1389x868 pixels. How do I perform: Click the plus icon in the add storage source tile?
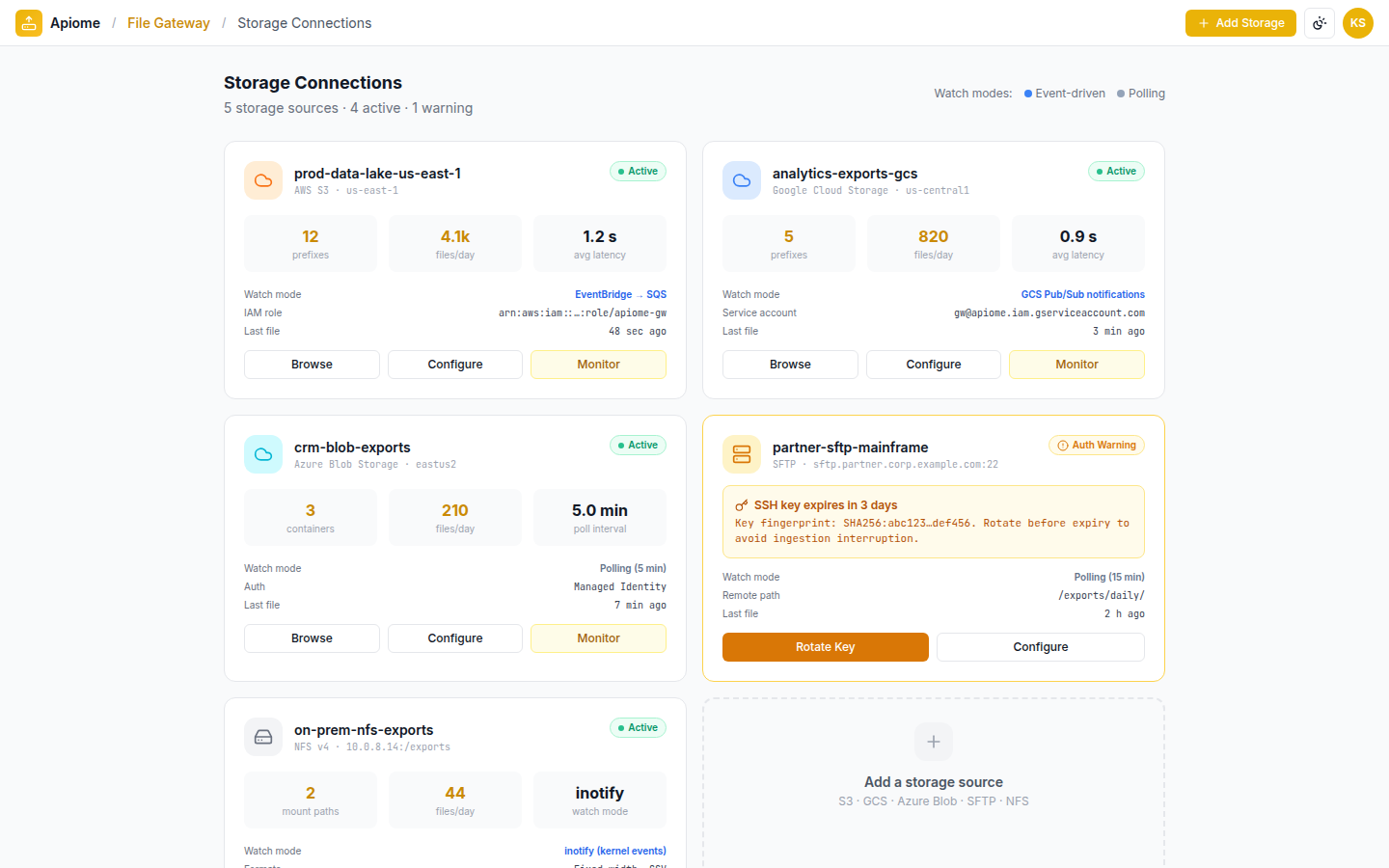[x=934, y=742]
